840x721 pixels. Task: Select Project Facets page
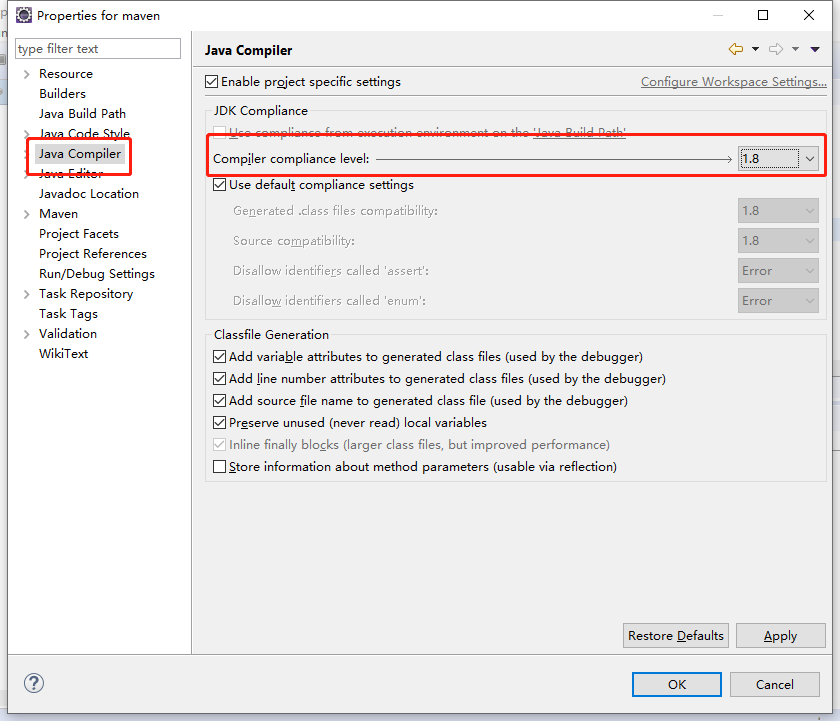click(x=79, y=234)
